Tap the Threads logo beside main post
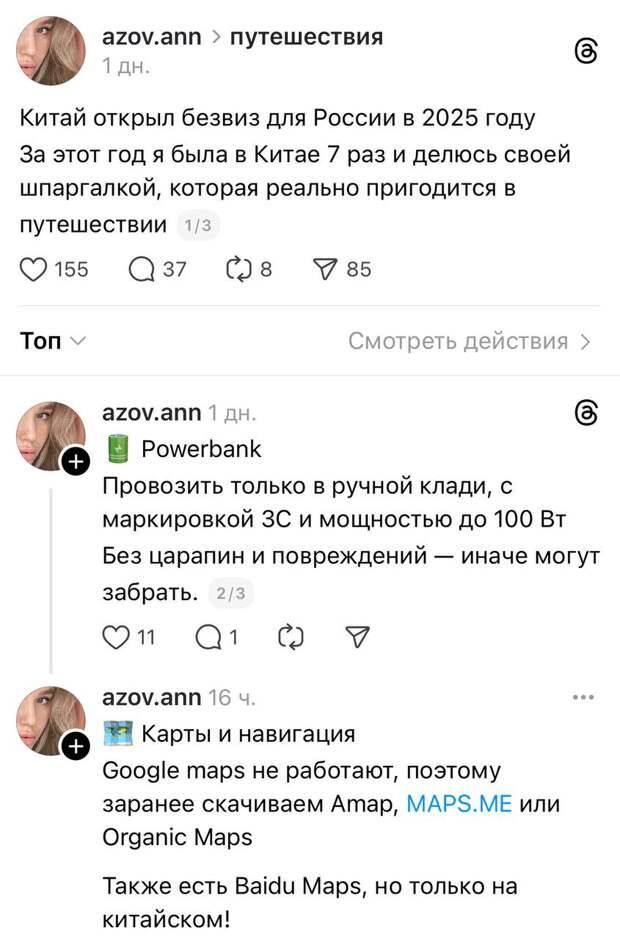The image size is (620, 939). (x=587, y=52)
